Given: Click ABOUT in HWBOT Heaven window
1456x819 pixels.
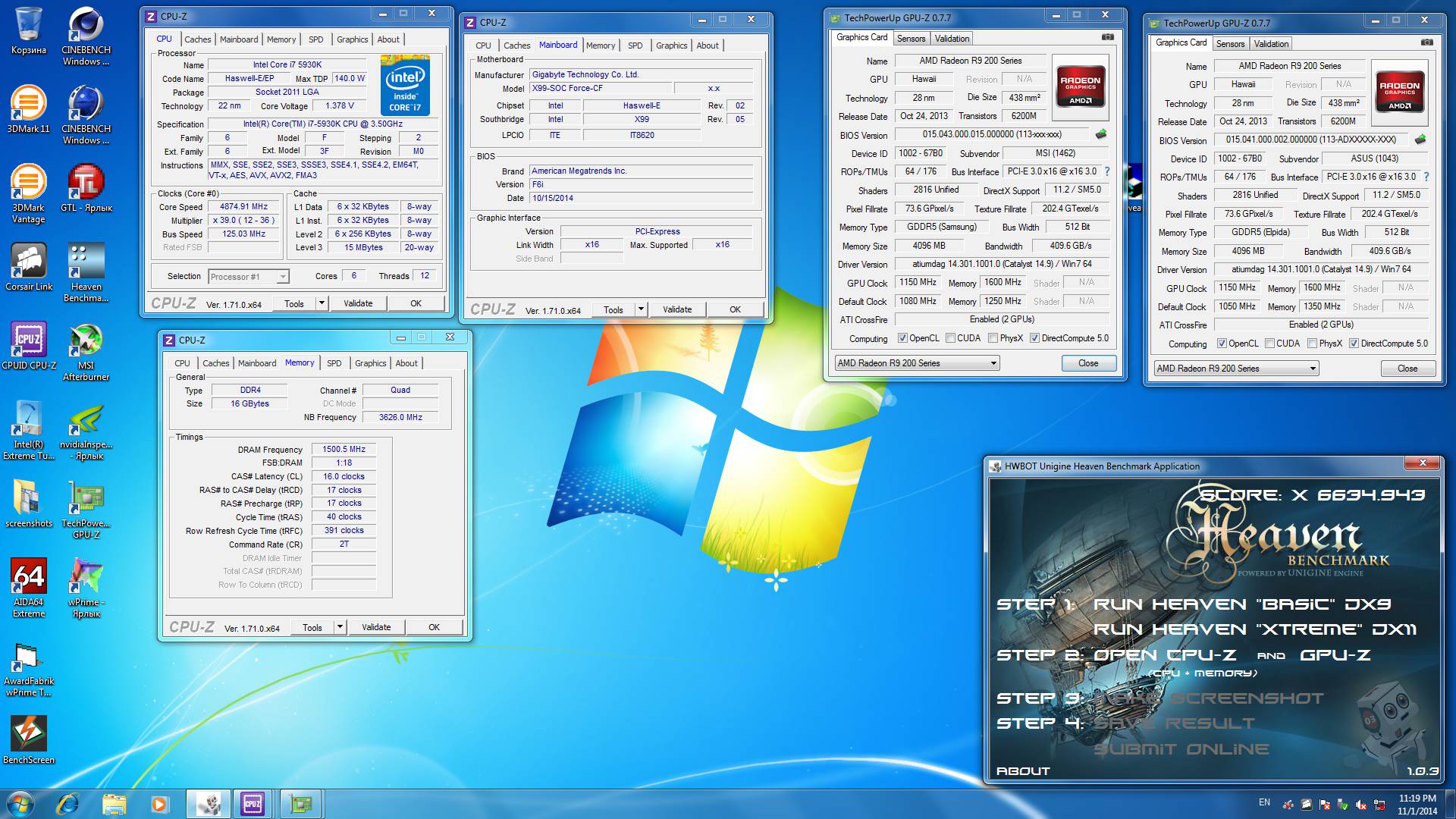Looking at the screenshot, I should point(1023,771).
